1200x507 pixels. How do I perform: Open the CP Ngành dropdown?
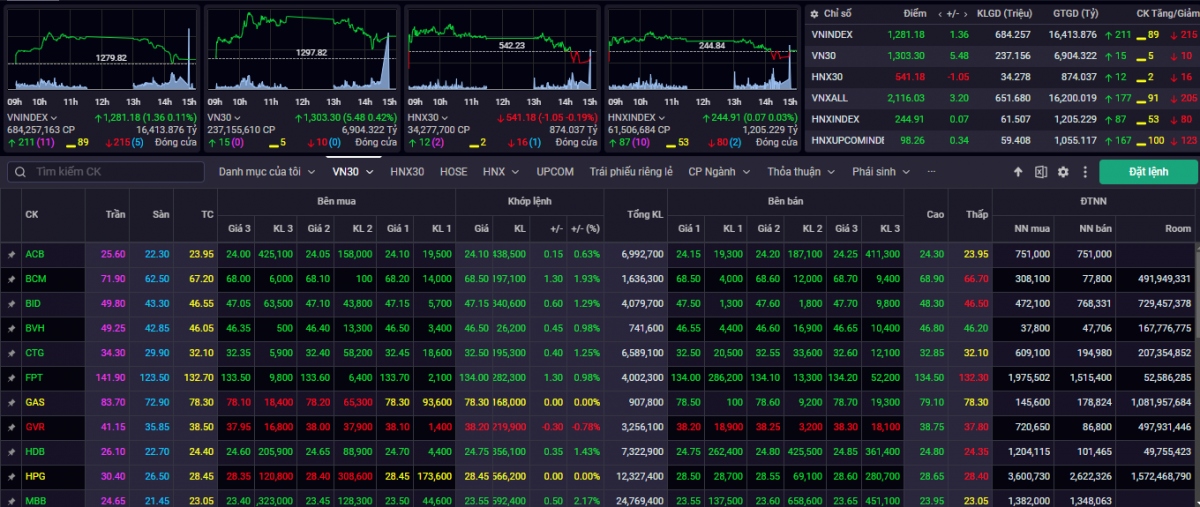pos(720,172)
